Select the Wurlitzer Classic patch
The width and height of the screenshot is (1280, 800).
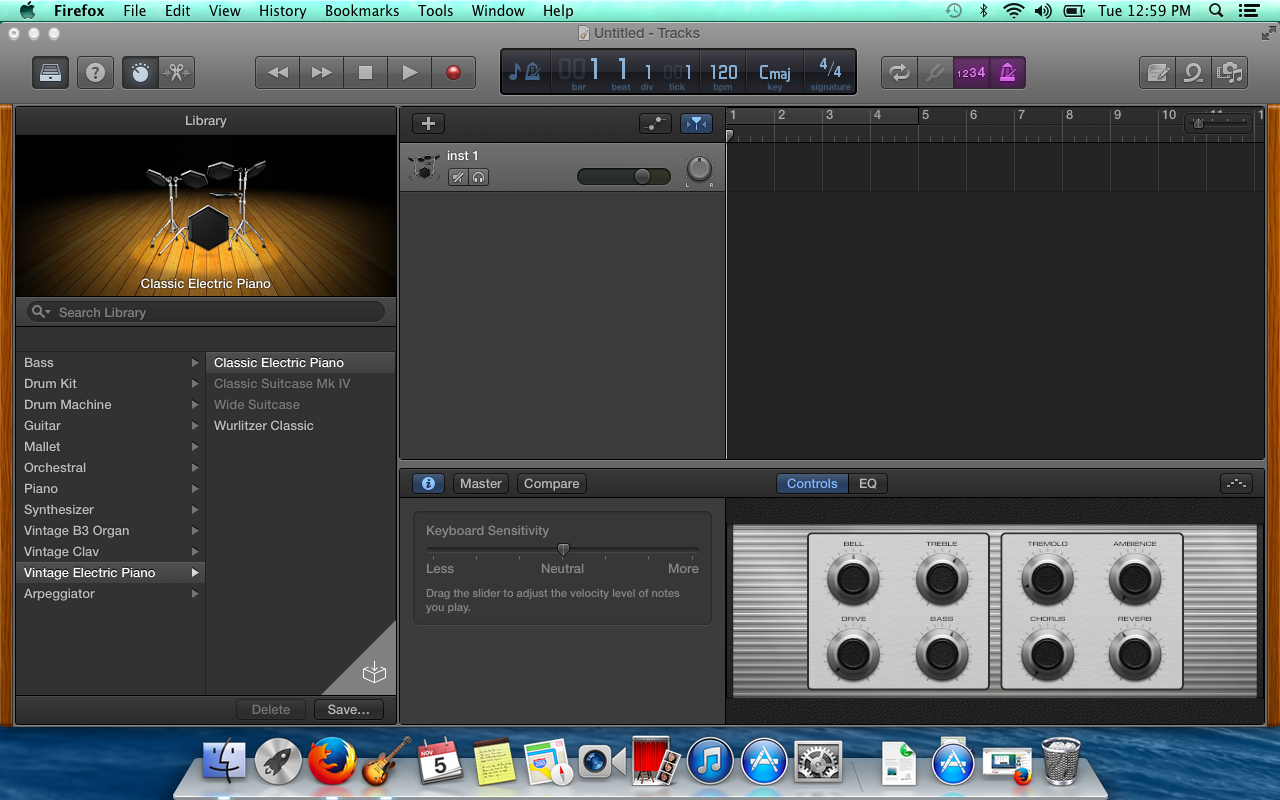[264, 426]
